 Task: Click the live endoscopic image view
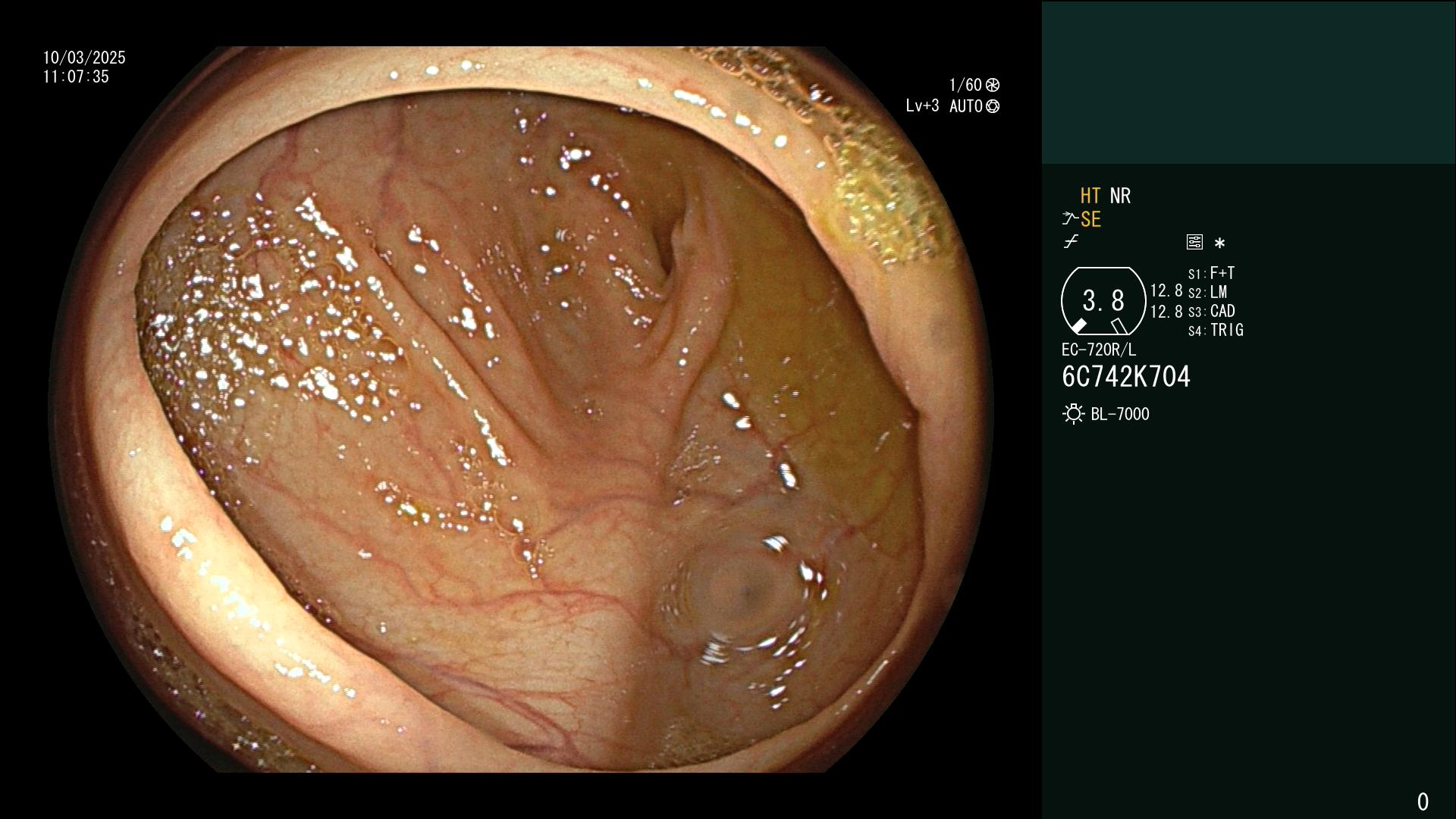pyautogui.click(x=521, y=409)
